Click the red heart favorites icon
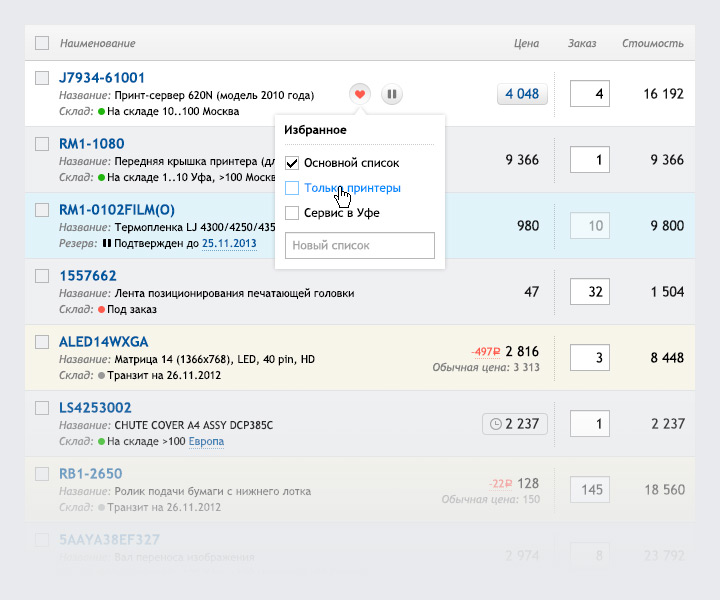 (361, 94)
